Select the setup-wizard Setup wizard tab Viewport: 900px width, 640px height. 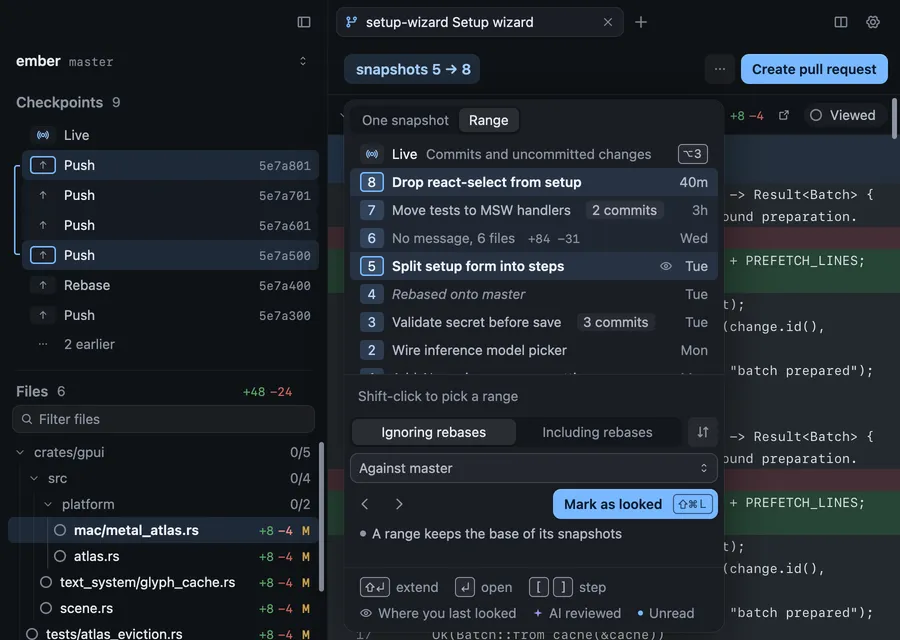pyautogui.click(x=480, y=22)
